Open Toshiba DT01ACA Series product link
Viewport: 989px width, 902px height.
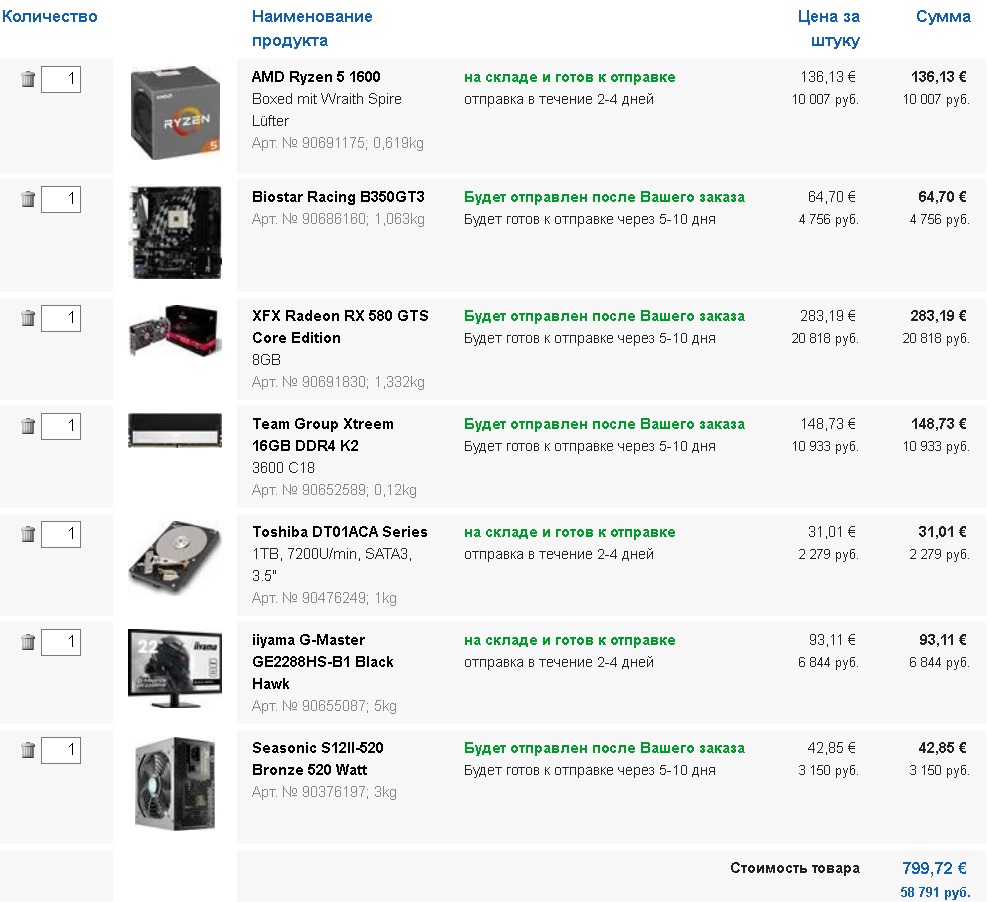340,532
